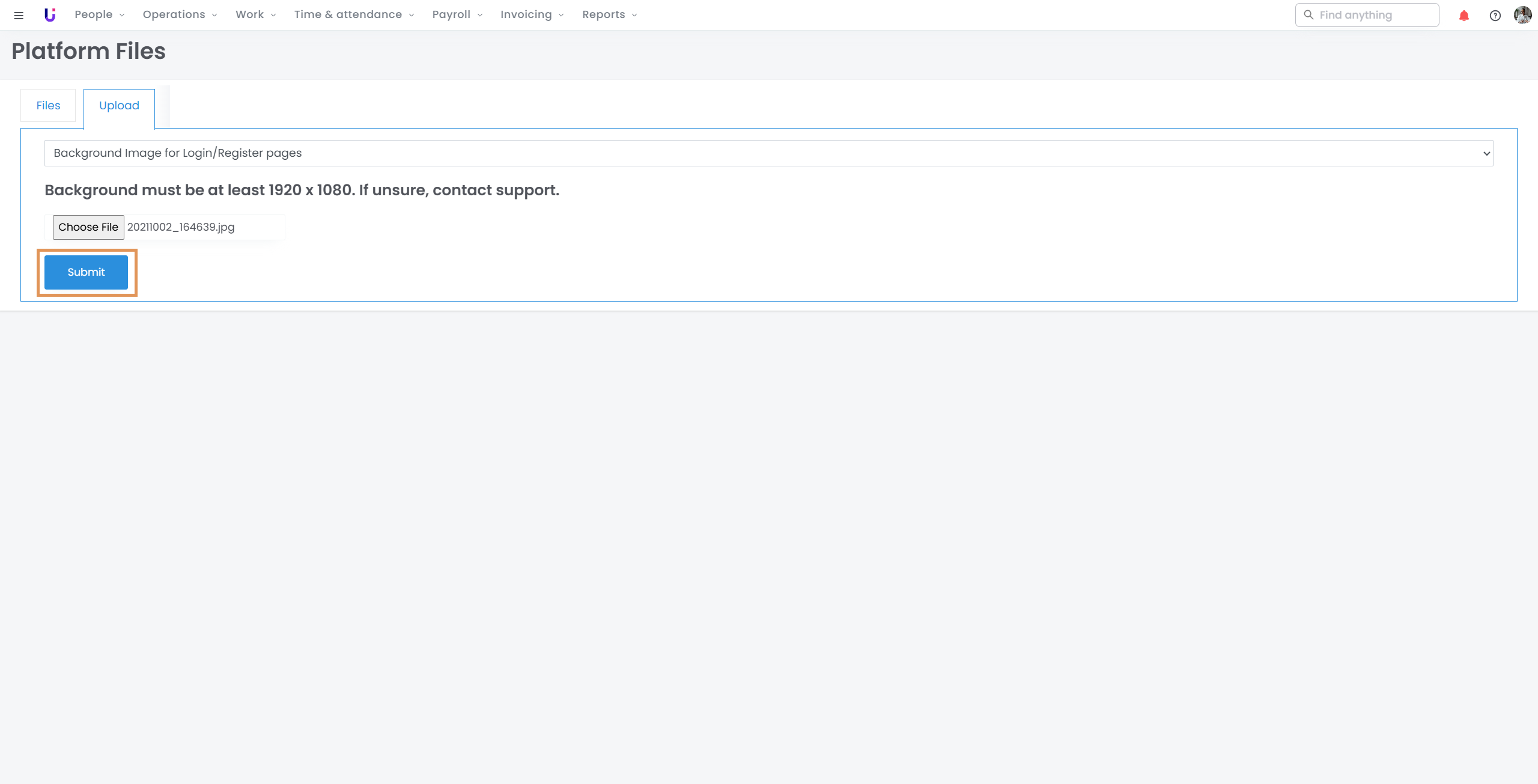Focus the Find anything search field
Screen dimensions: 1538x784
1376,15
